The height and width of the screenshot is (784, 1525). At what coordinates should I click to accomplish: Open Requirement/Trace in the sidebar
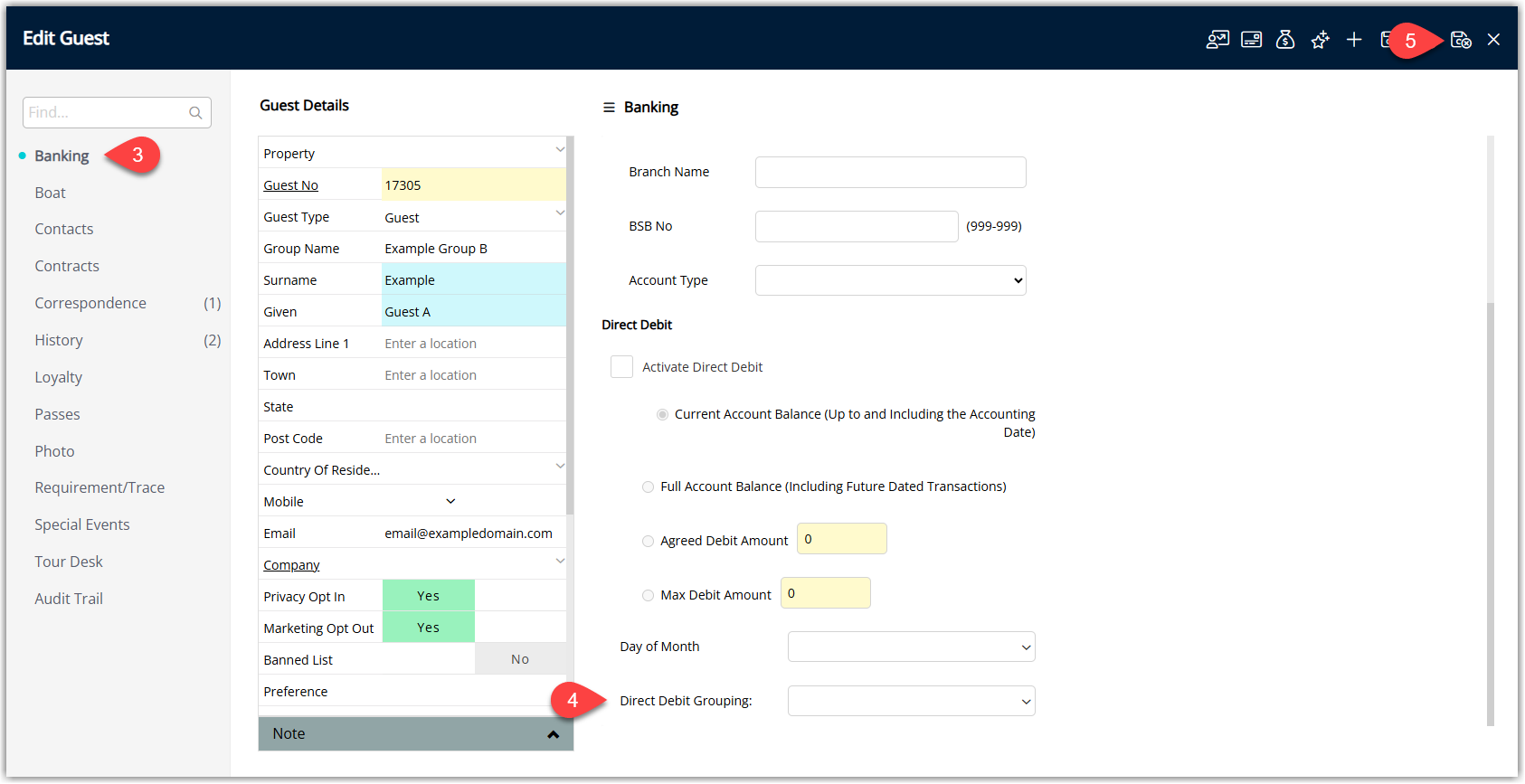[x=99, y=487]
